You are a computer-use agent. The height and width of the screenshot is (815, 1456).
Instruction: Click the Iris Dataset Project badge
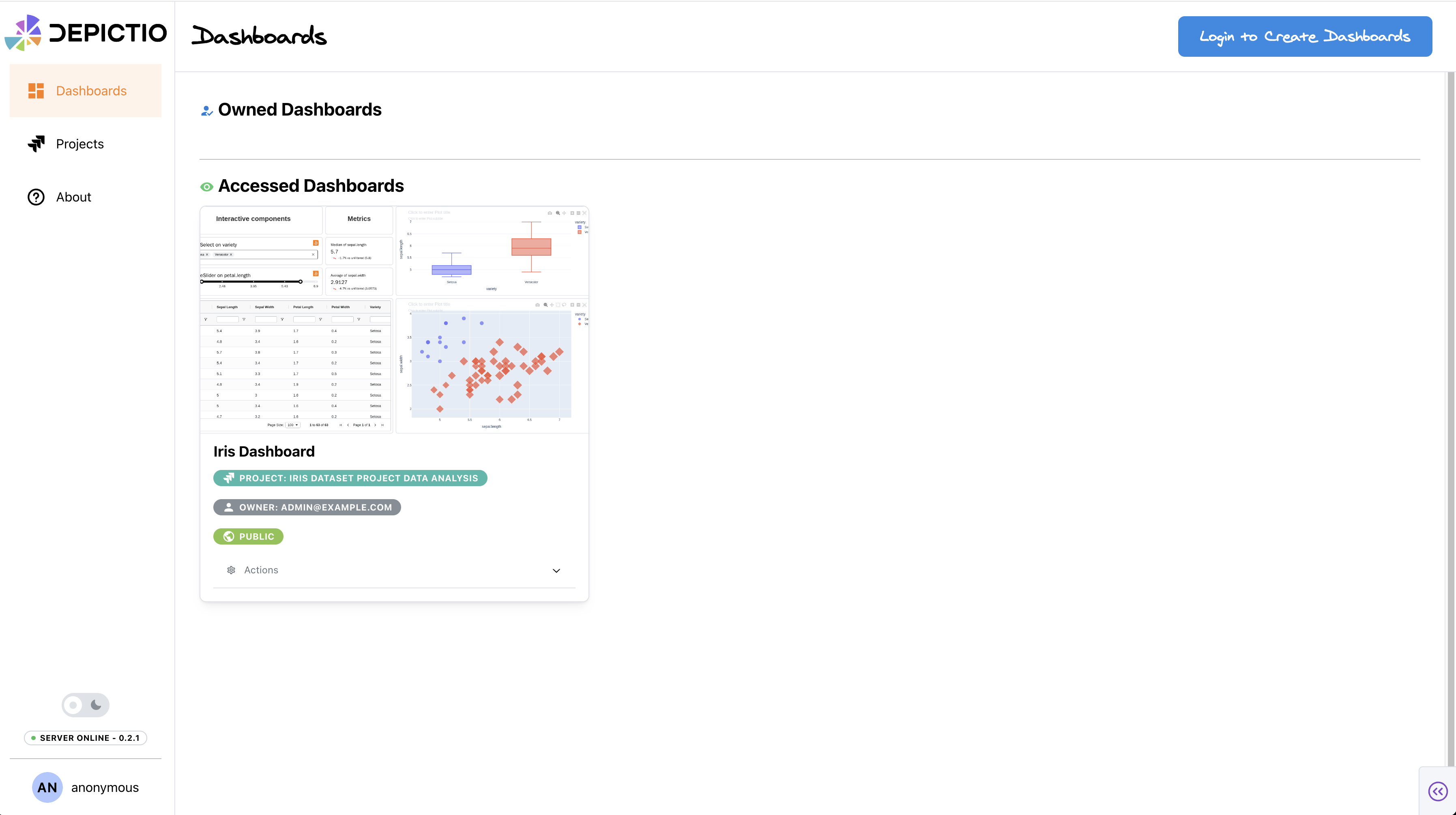tap(350, 478)
